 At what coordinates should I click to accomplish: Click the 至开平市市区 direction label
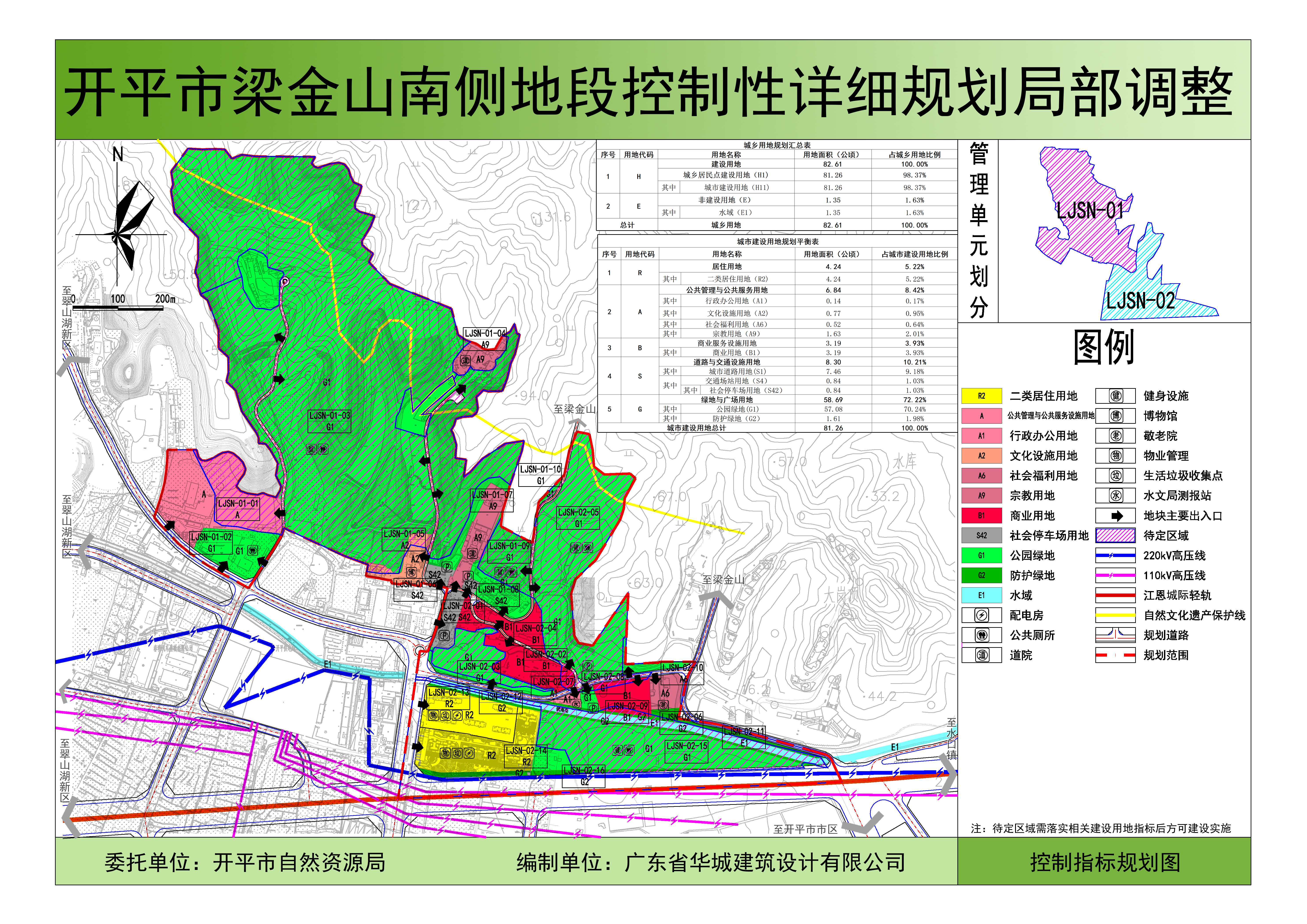pyautogui.click(x=805, y=829)
